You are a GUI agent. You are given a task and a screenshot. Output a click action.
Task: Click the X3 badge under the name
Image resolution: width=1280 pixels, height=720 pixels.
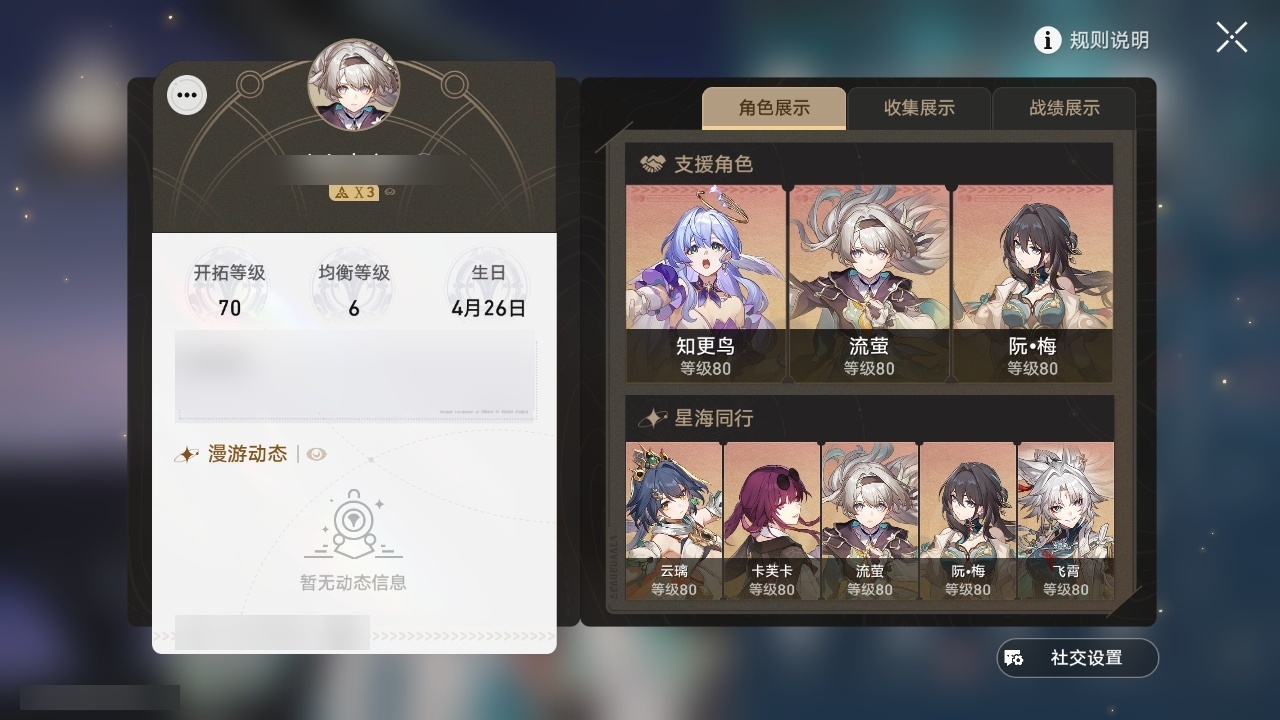354,191
